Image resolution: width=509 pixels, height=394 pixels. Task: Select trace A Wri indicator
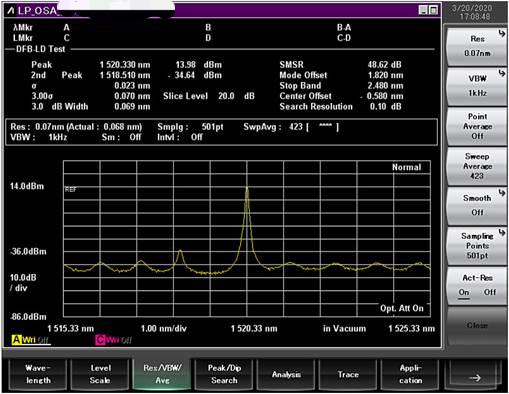[x=30, y=340]
